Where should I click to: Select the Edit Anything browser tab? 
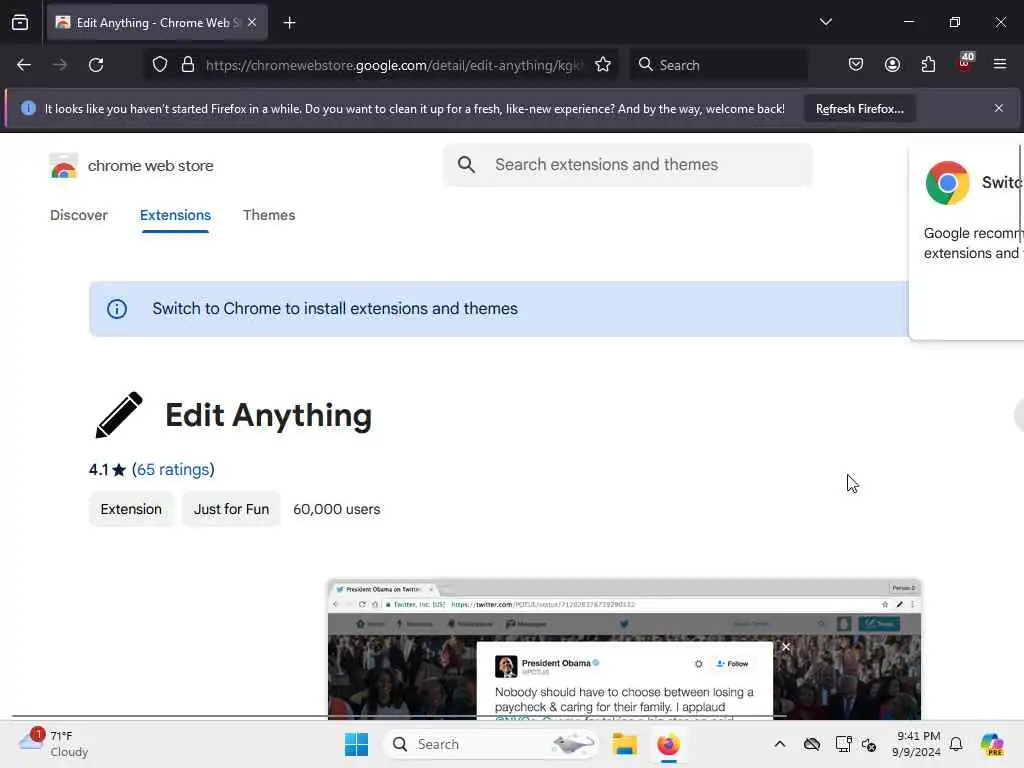point(157,23)
